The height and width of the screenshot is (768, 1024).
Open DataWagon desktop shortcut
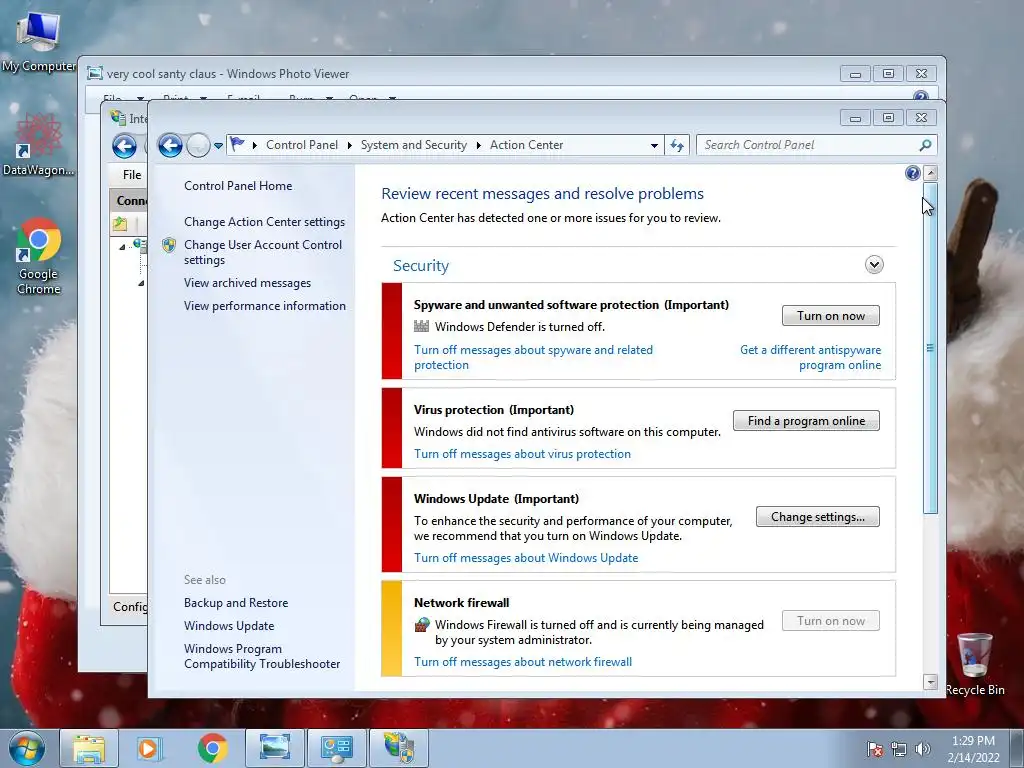38,144
